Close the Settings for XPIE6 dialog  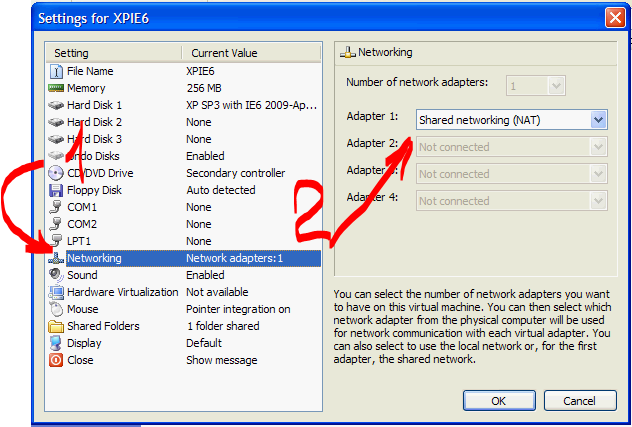(x=615, y=19)
